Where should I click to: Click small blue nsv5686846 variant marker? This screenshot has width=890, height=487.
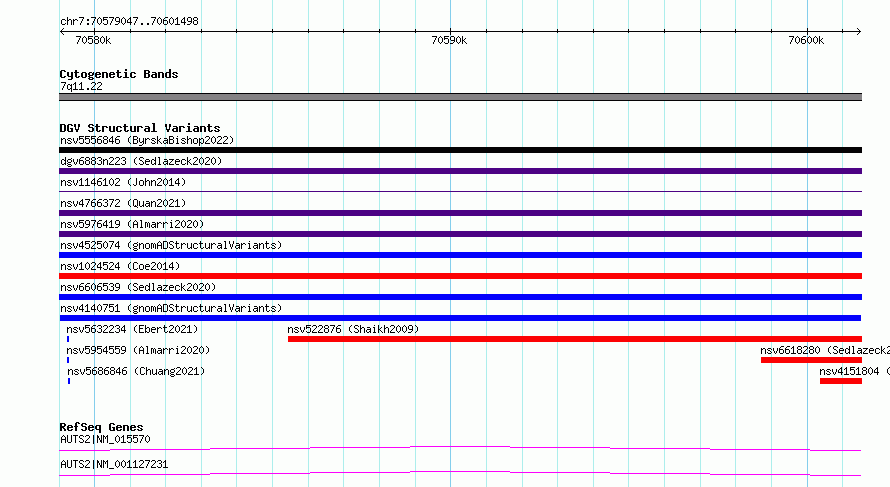[x=69, y=381]
